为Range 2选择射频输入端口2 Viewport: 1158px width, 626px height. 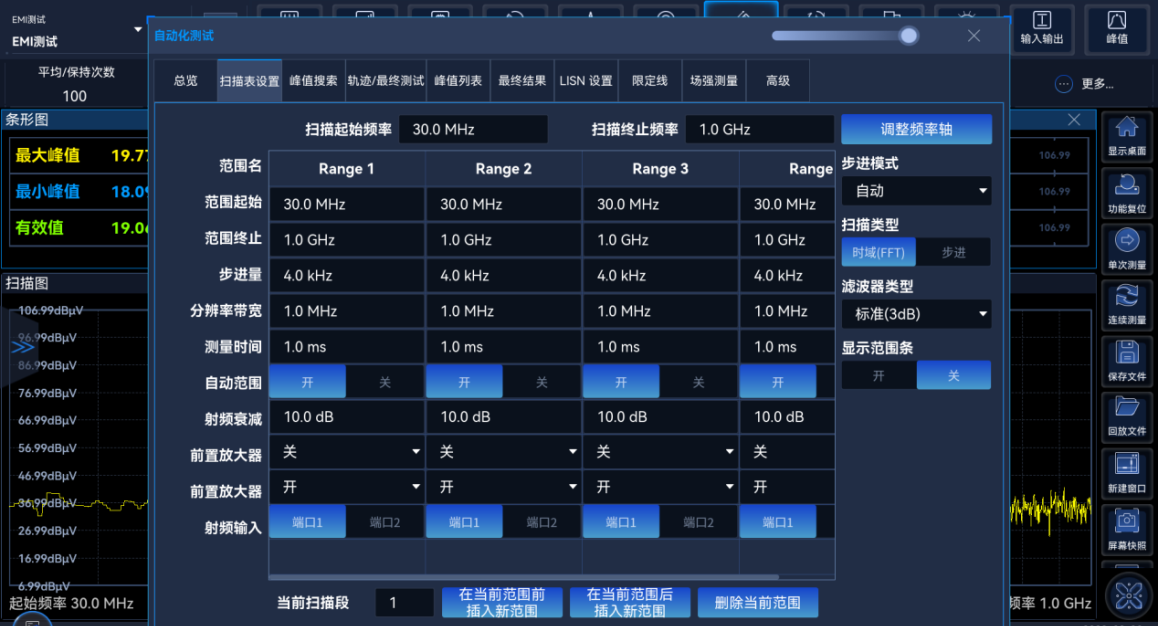click(x=541, y=520)
